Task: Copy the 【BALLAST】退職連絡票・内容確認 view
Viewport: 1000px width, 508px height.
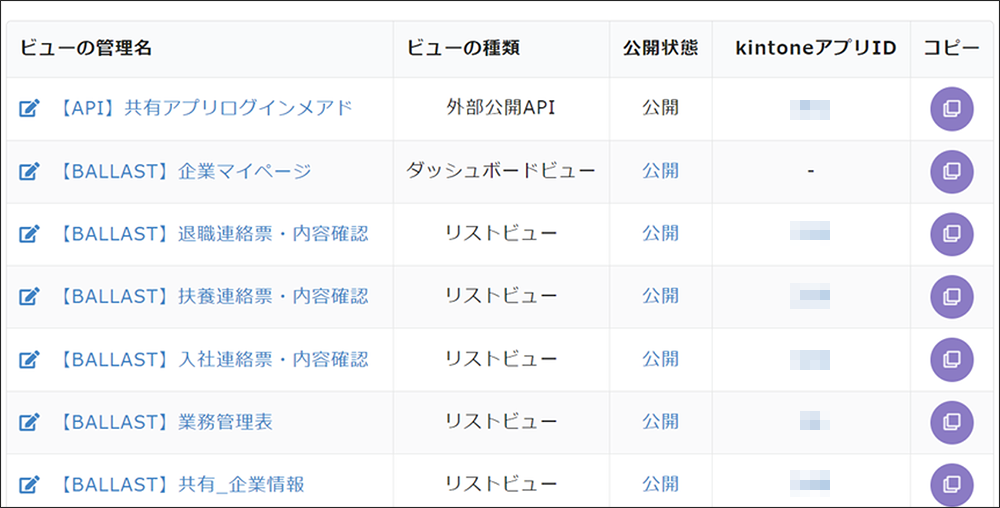Action: click(x=951, y=234)
